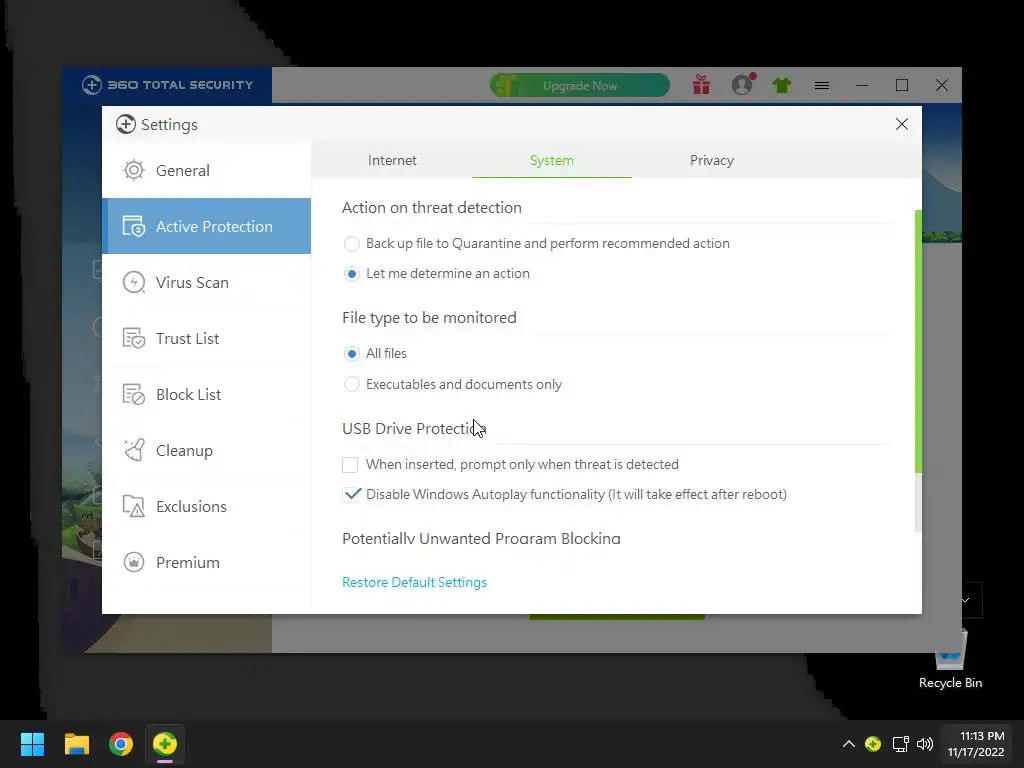
Task: Open network status tray icon
Action: point(901,744)
